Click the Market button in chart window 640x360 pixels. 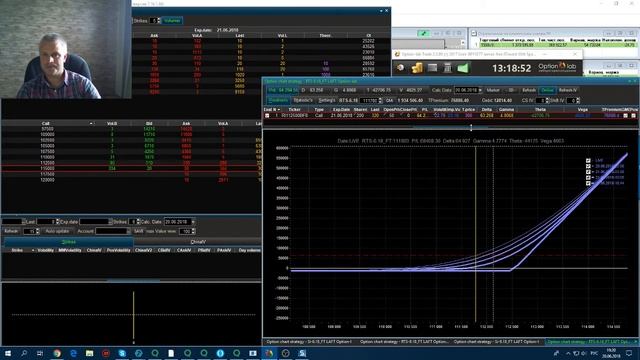(493, 90)
